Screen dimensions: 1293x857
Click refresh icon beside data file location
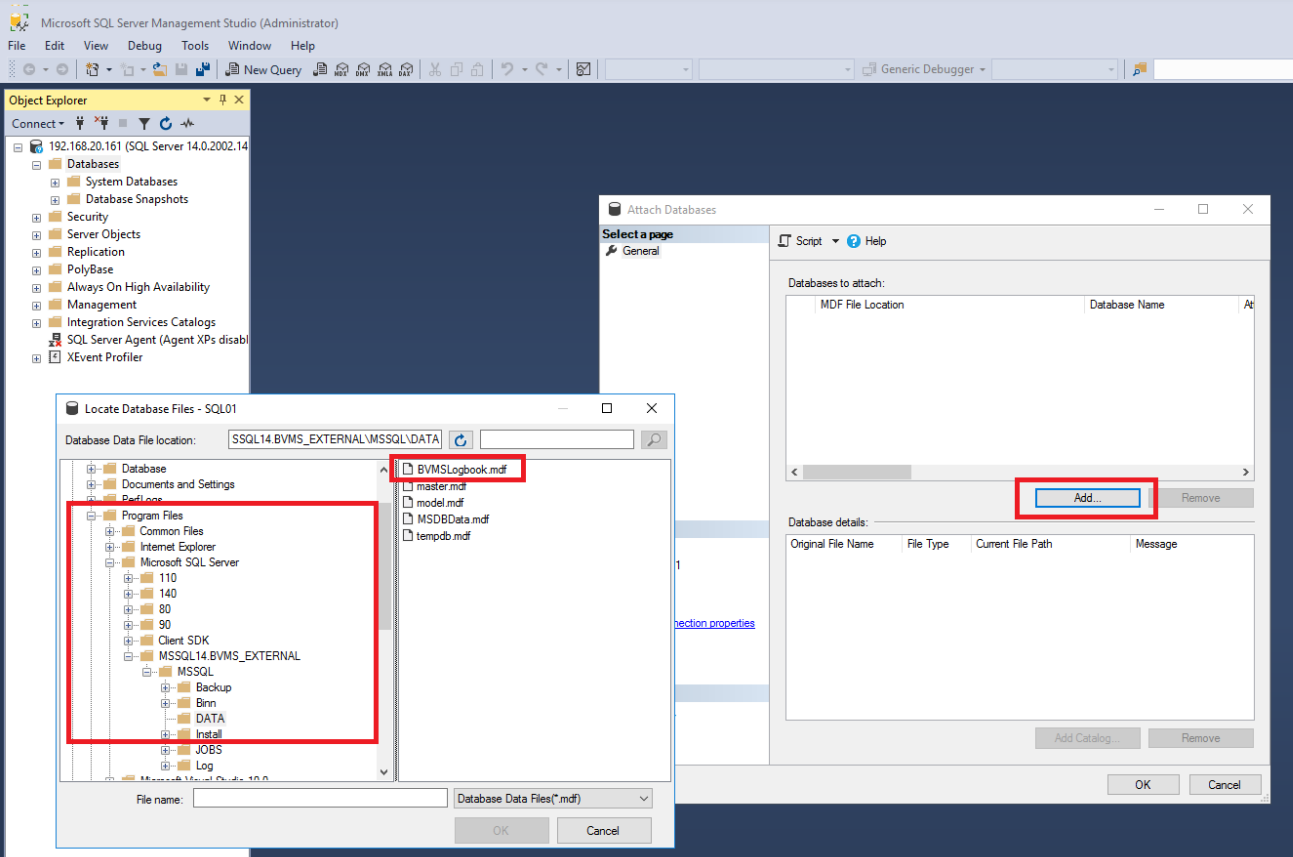pos(460,440)
